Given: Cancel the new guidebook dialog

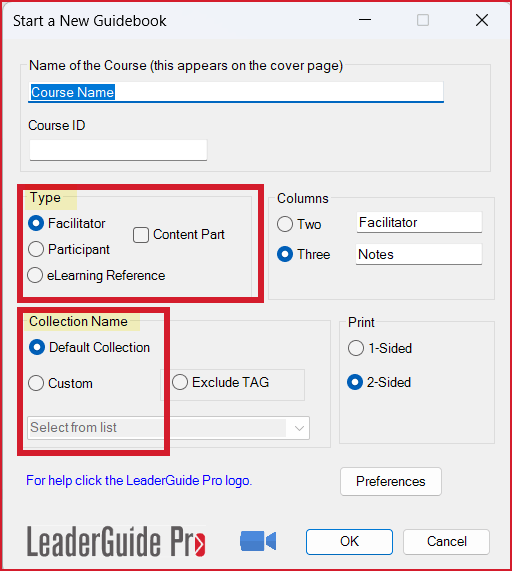Looking at the screenshot, I should click(446, 542).
